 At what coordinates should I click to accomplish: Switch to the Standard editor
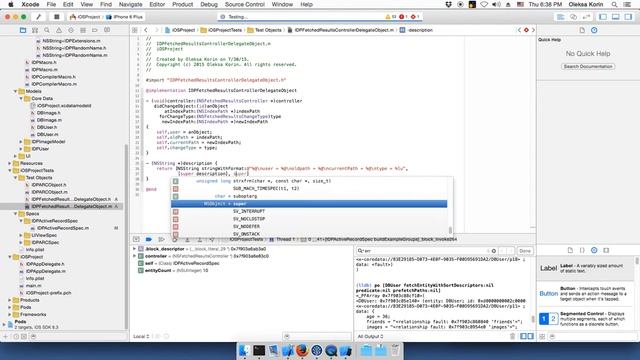pos(560,17)
